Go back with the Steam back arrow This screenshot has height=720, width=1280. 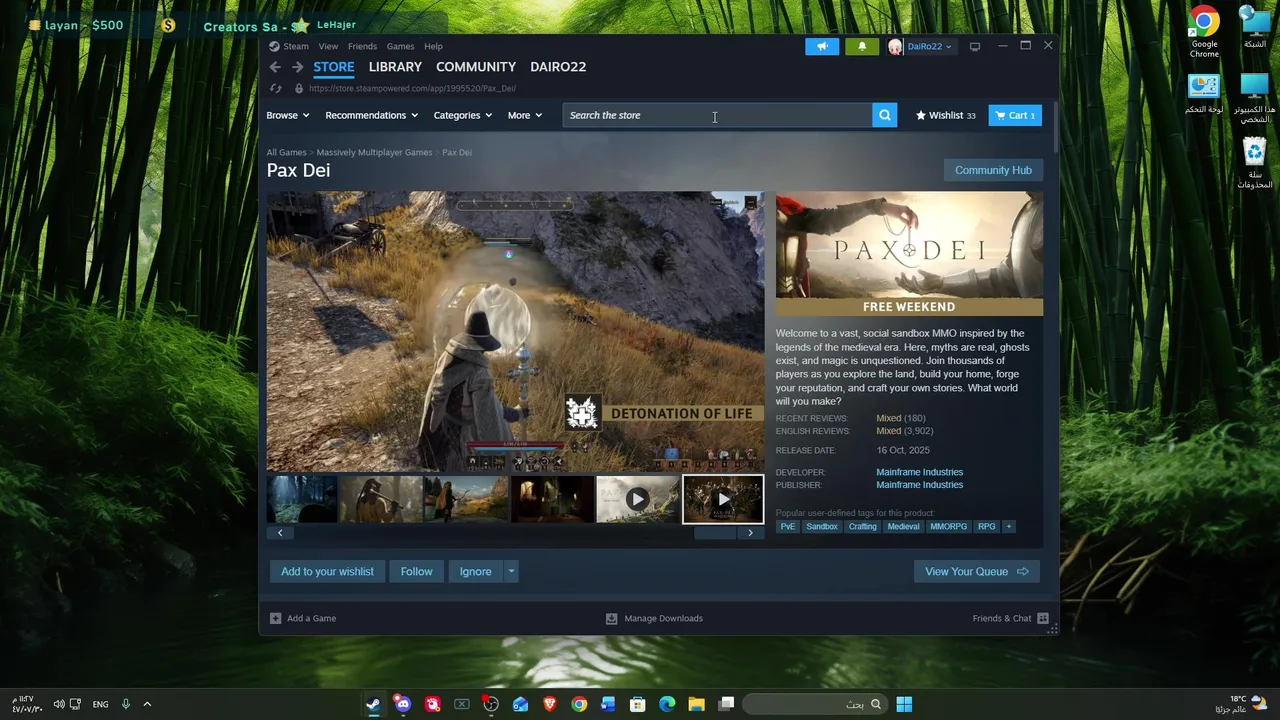point(275,67)
